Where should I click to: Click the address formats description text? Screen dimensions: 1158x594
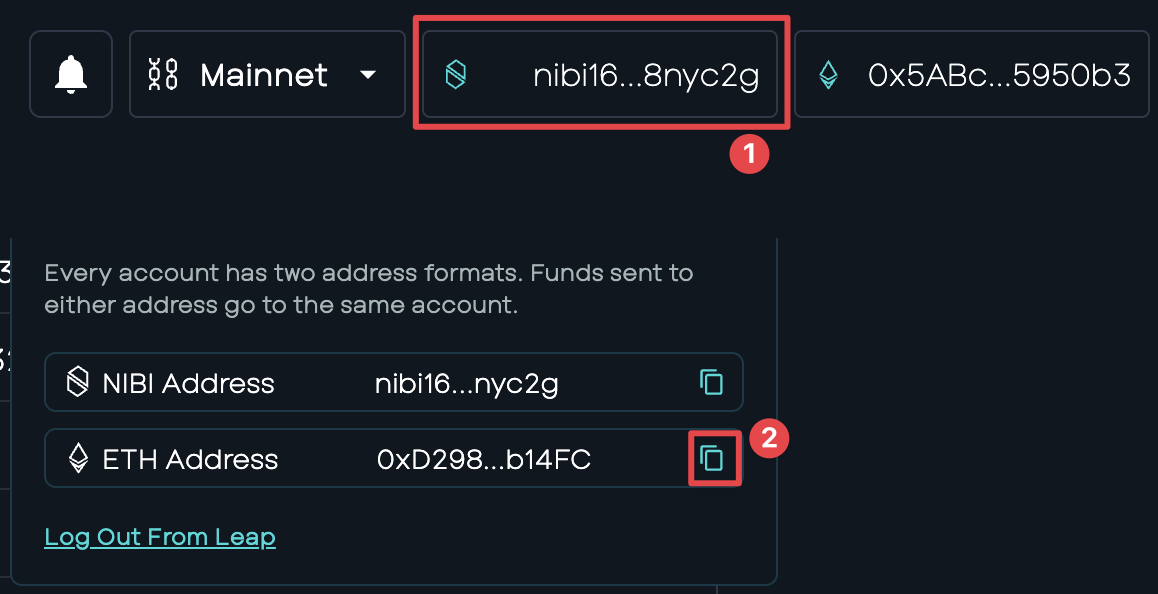369,289
